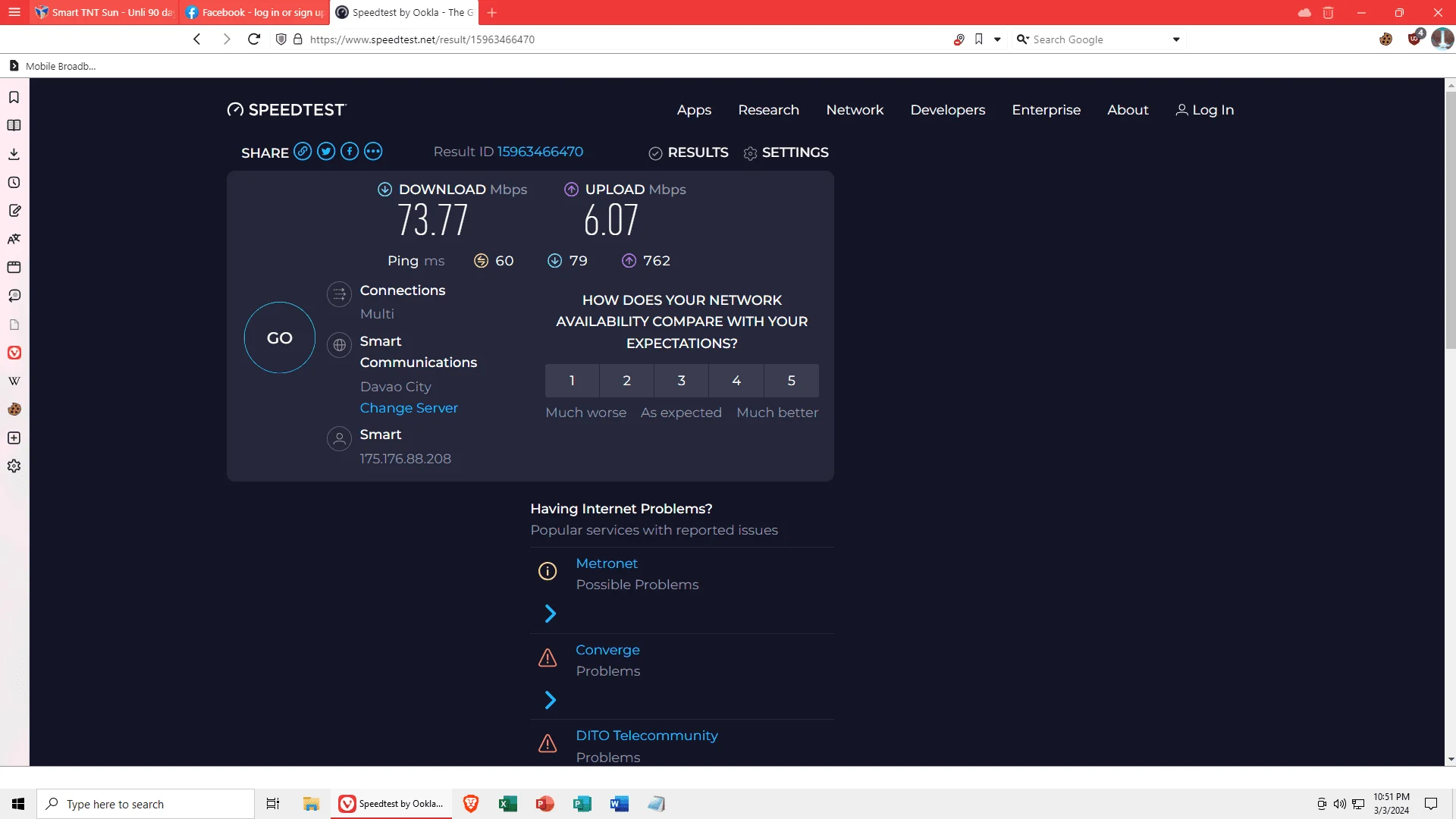Start test with GO button

point(280,337)
